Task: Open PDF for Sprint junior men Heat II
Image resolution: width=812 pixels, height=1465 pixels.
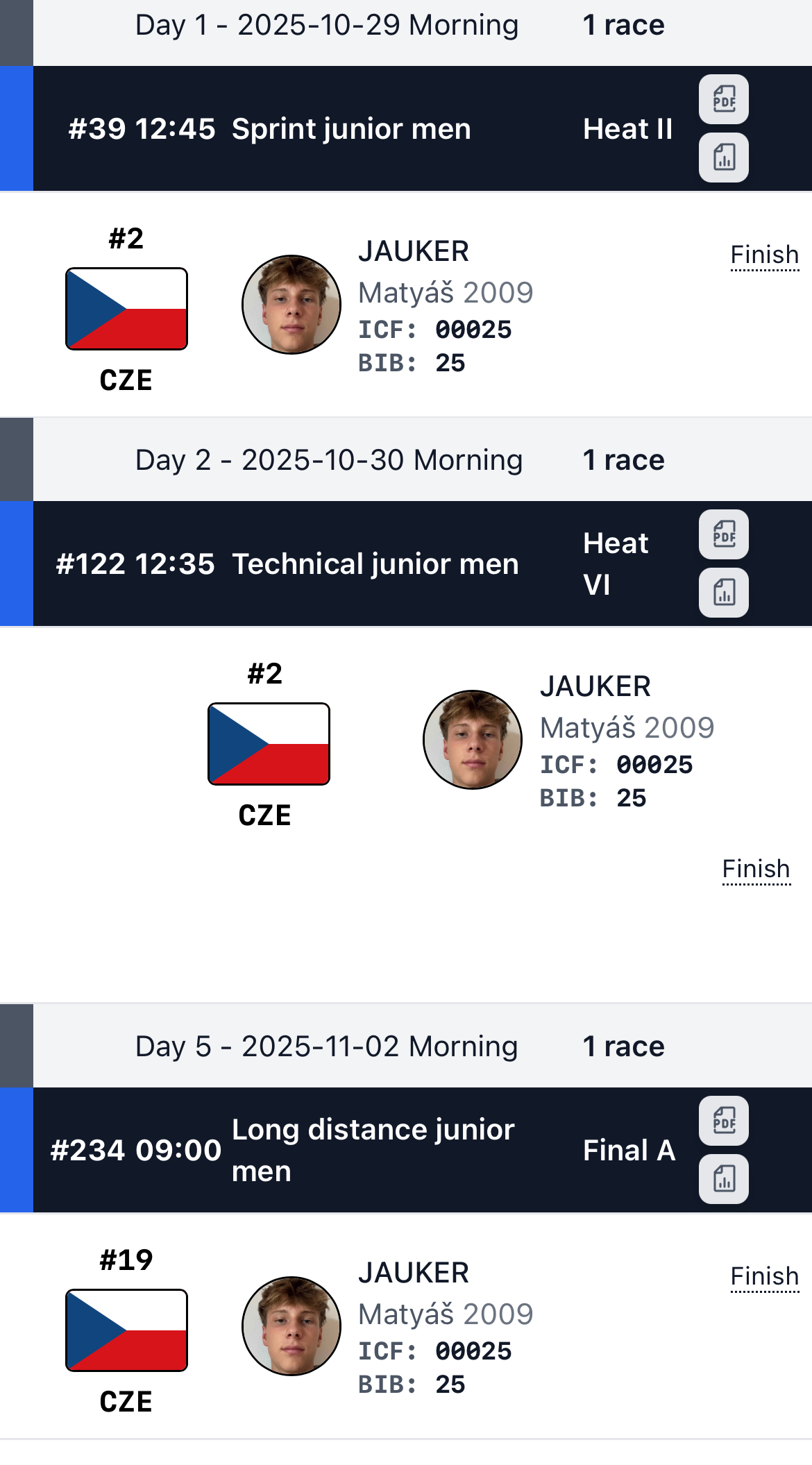Action: (x=723, y=99)
